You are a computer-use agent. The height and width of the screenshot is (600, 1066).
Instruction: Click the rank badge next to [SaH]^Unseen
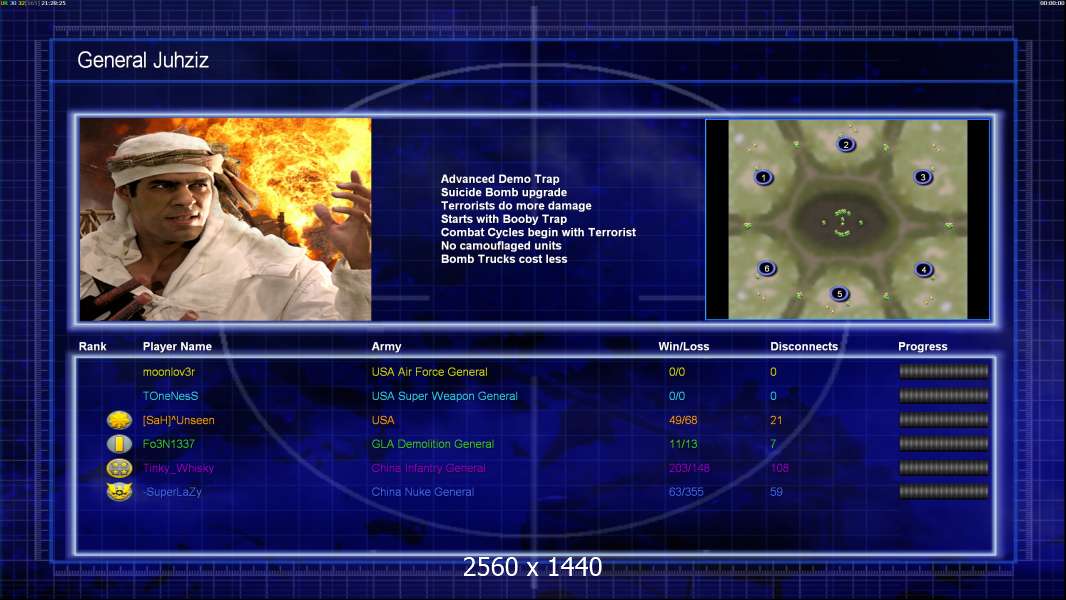coord(120,420)
